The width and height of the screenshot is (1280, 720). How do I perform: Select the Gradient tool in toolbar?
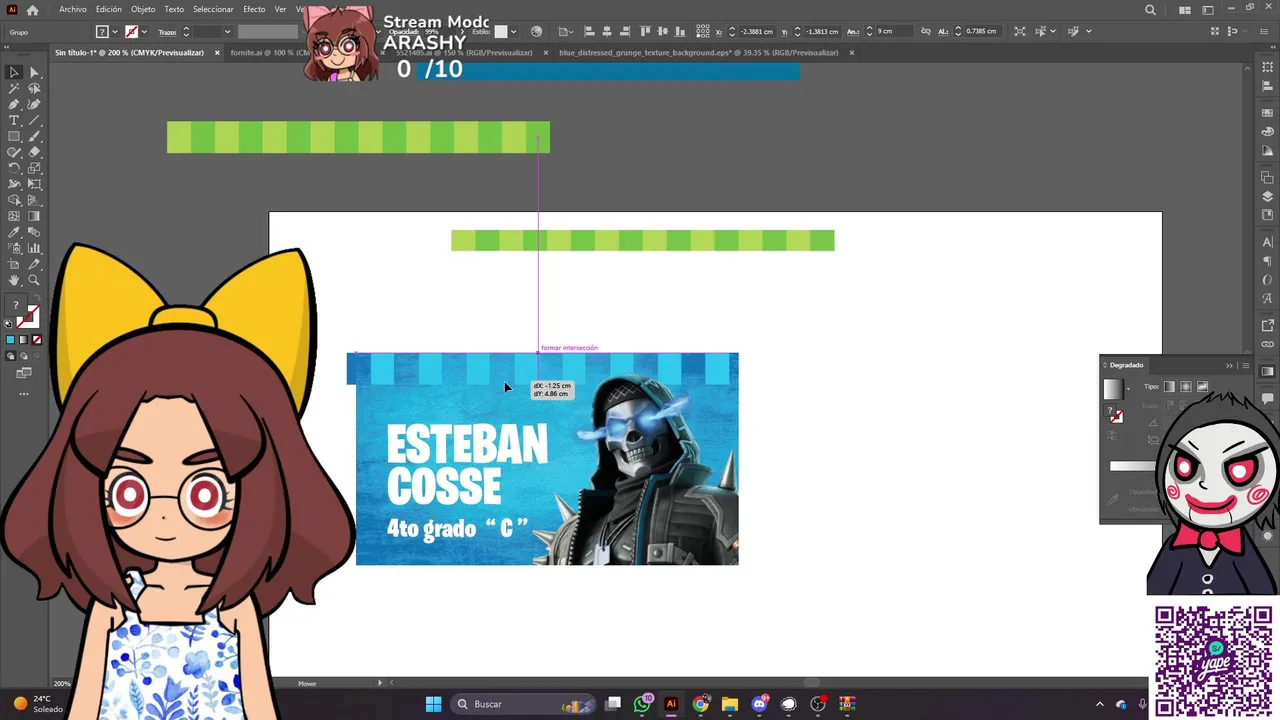34,216
